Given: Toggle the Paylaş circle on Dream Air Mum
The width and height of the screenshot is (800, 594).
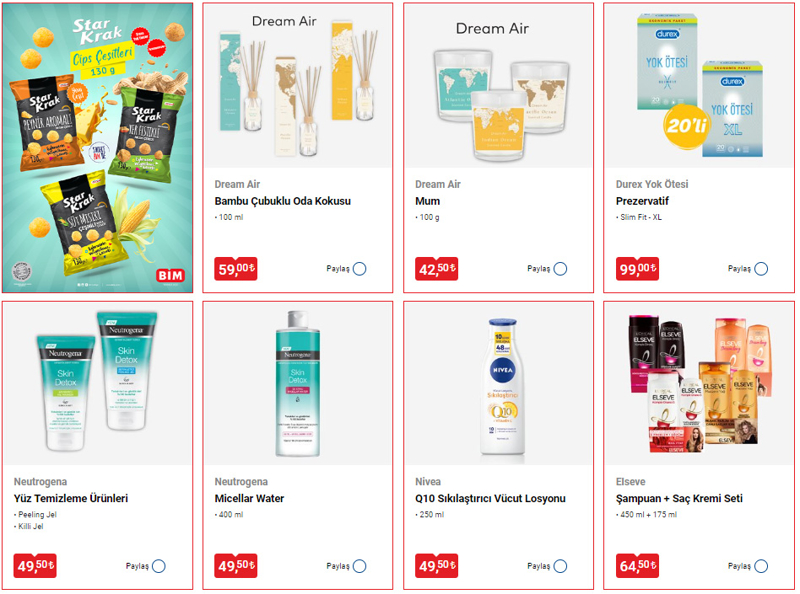Looking at the screenshot, I should click(560, 269).
